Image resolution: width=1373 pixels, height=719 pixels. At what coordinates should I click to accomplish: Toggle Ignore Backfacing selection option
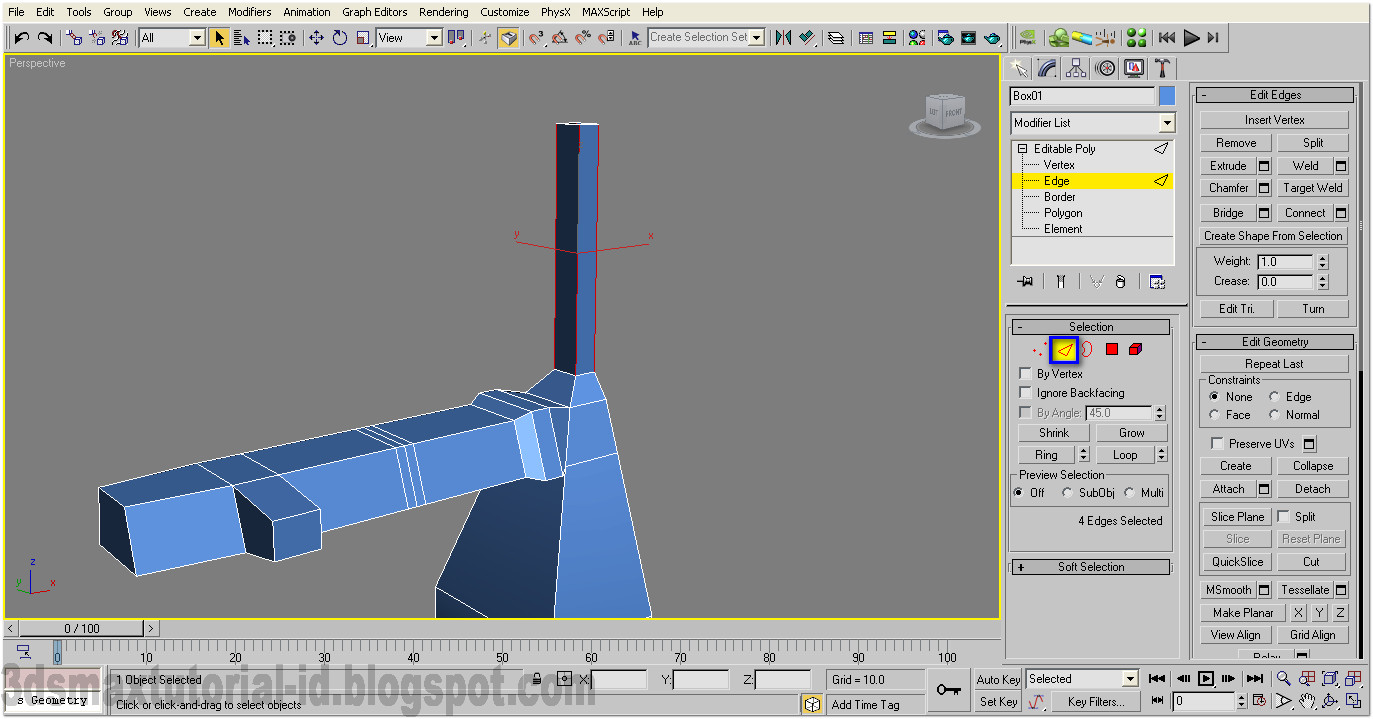[x=1025, y=392]
